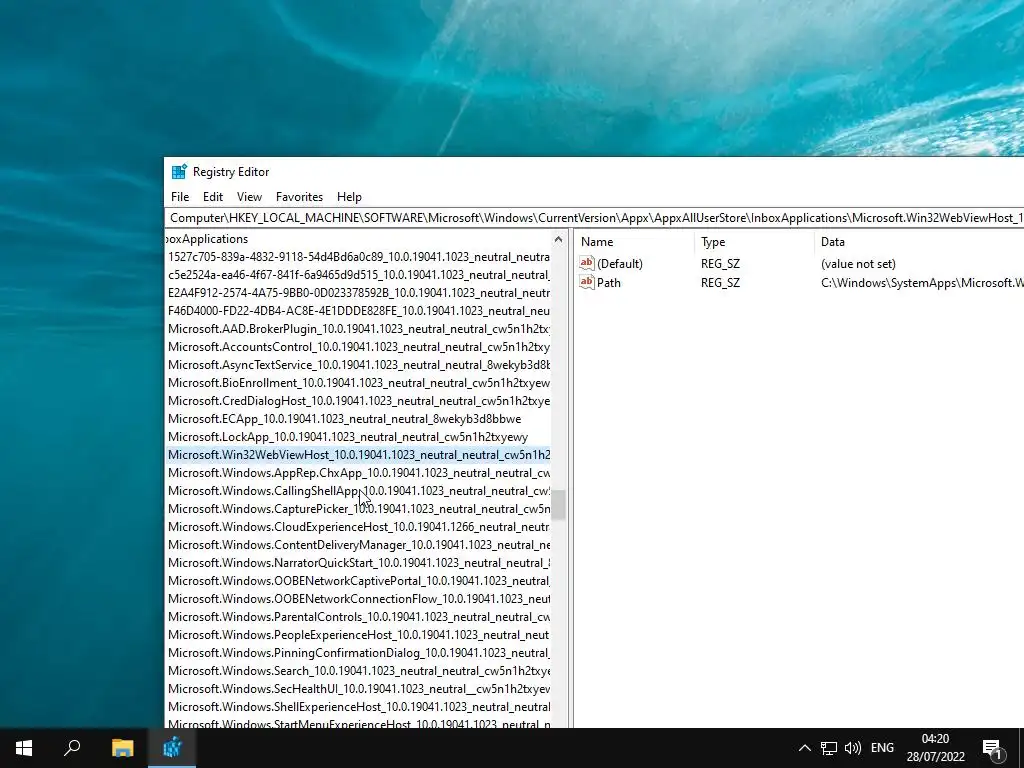The height and width of the screenshot is (768, 1024).
Task: Select the 1527c705-839a-4832 key
Action: [359, 257]
